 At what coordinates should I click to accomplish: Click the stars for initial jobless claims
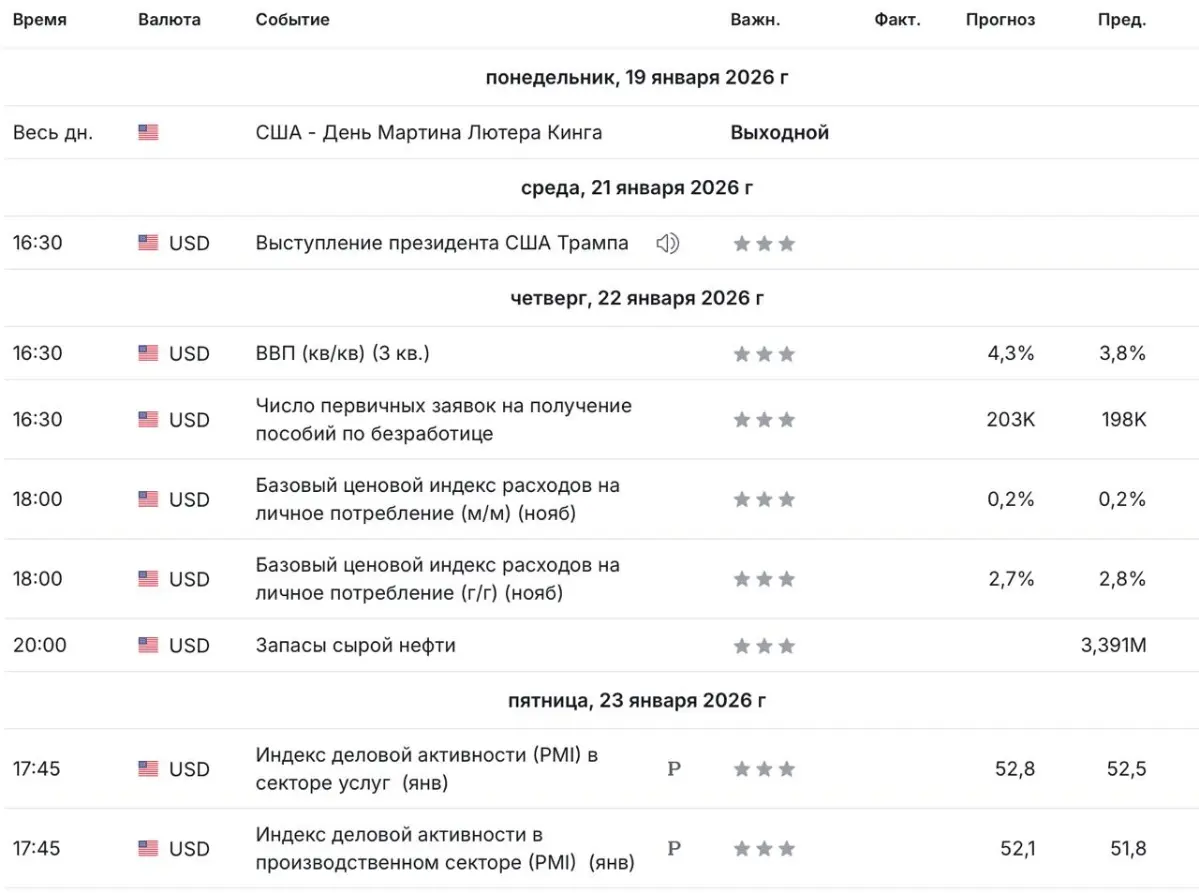764,420
